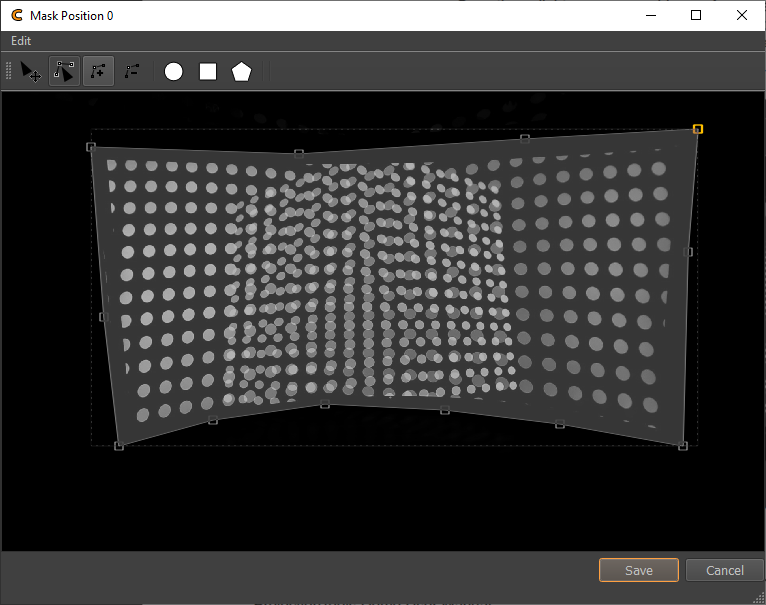Select the highlighted top-right mask point
Image resolution: width=766 pixels, height=605 pixels.
pyautogui.click(x=698, y=129)
